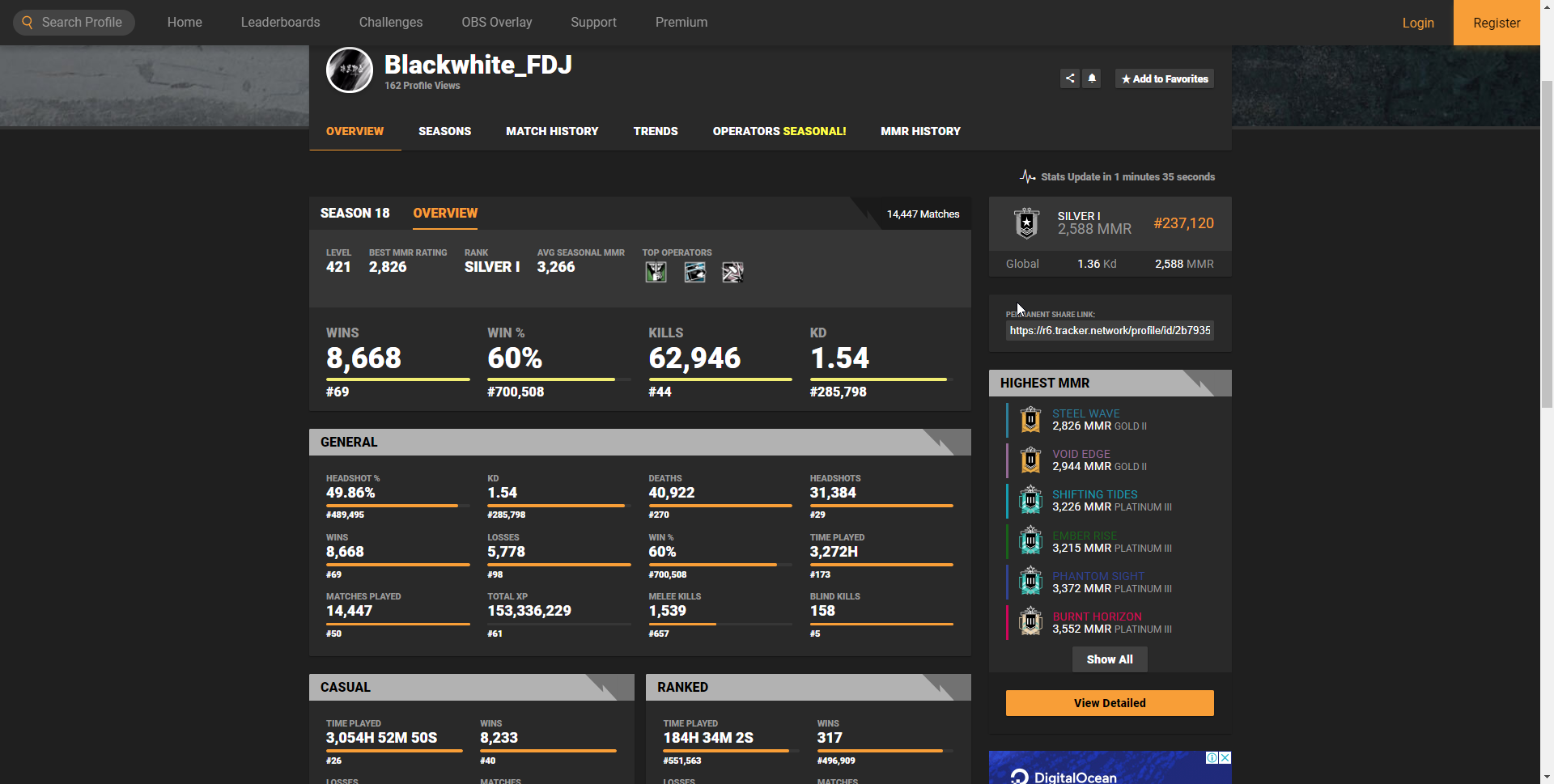This screenshot has height=784, width=1554.
Task: Click the Search Profile input field
Action: [x=81, y=23]
